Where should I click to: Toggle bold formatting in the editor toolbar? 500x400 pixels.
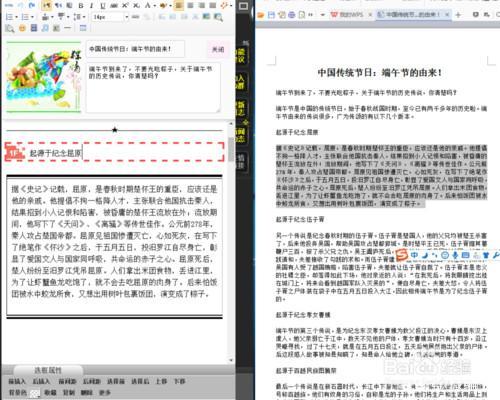click(x=81, y=5)
